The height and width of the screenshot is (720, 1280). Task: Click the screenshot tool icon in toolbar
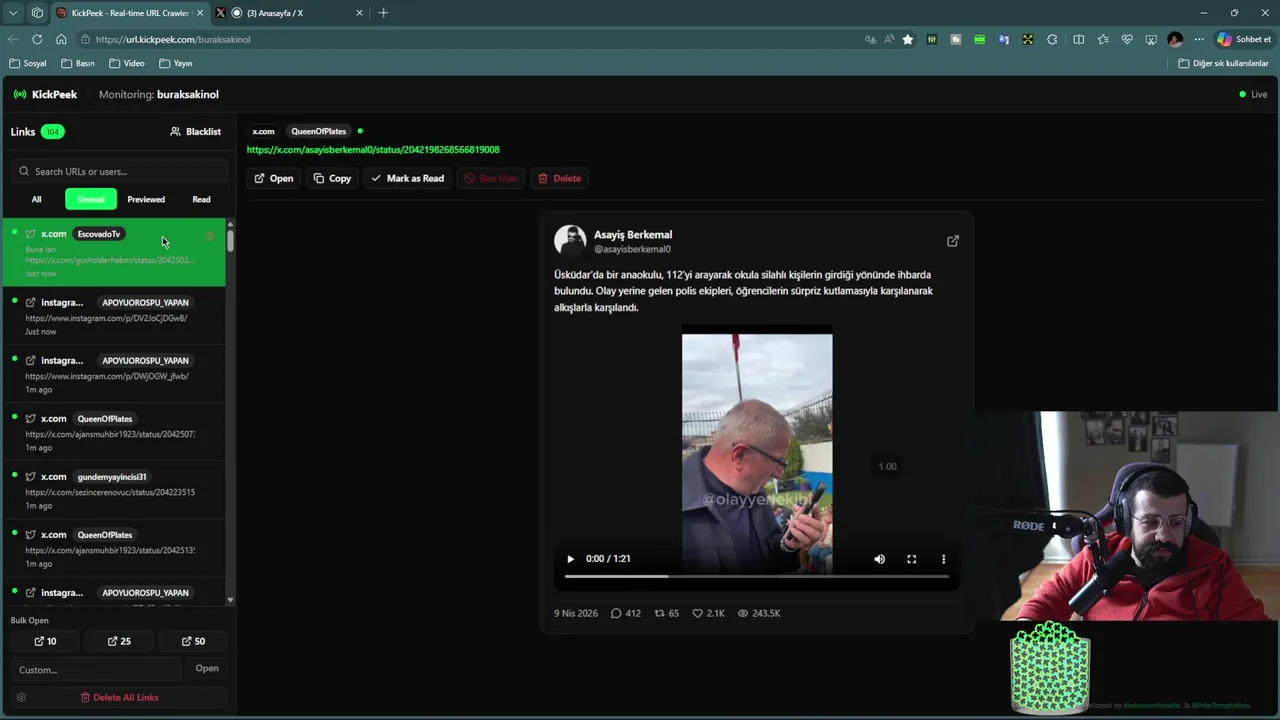(1151, 39)
